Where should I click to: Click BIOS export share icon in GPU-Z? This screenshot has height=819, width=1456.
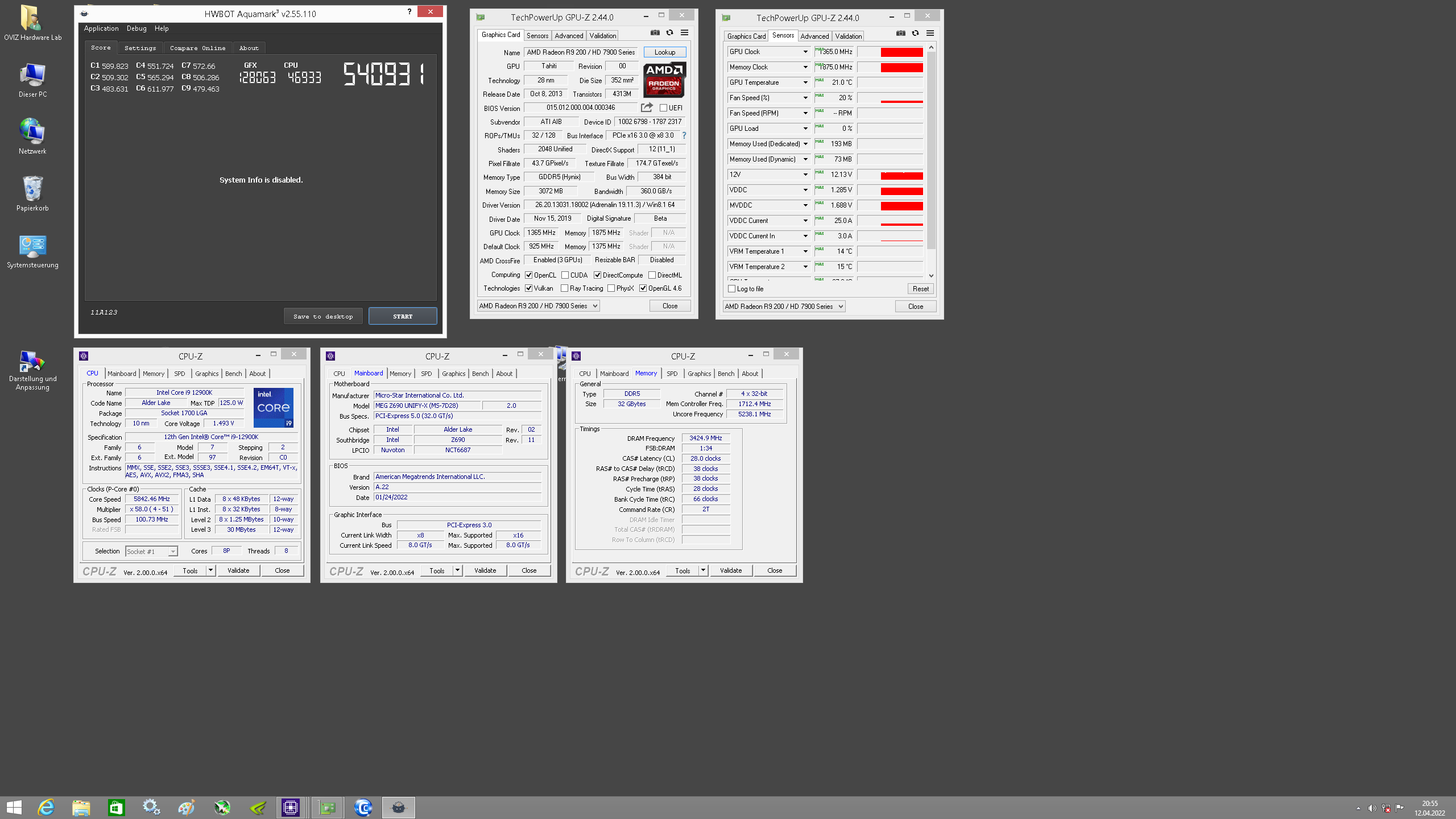tap(647, 107)
